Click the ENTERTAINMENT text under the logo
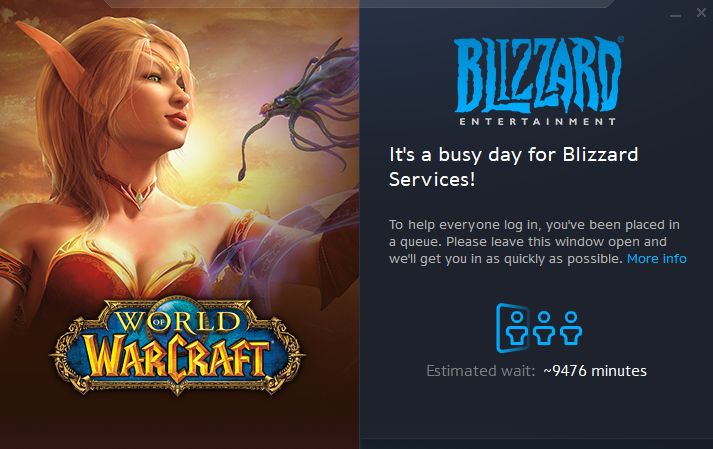This screenshot has width=713, height=449. pos(538,121)
